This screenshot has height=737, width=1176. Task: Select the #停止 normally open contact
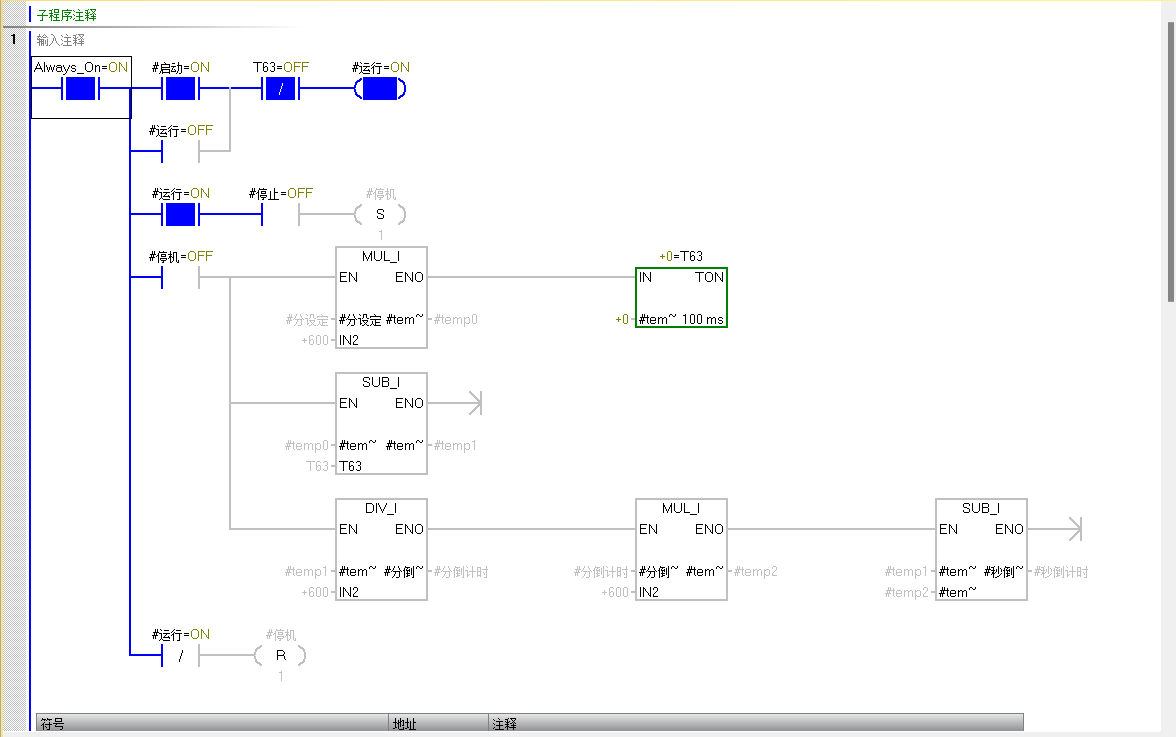point(280,215)
